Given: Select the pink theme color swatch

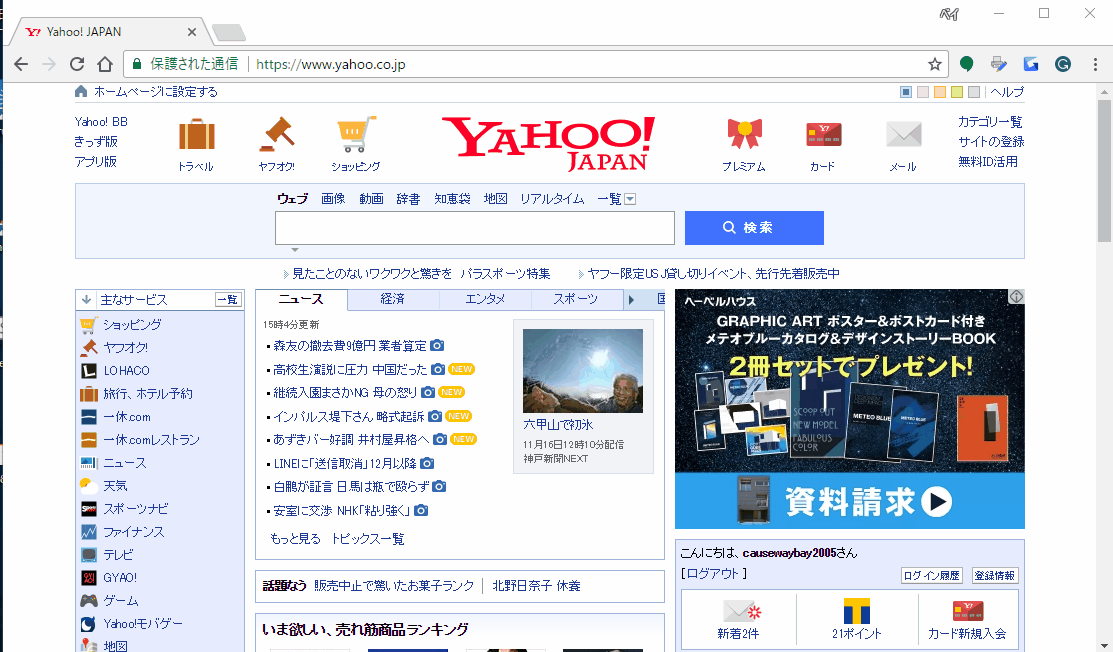Looking at the screenshot, I should point(923,92).
